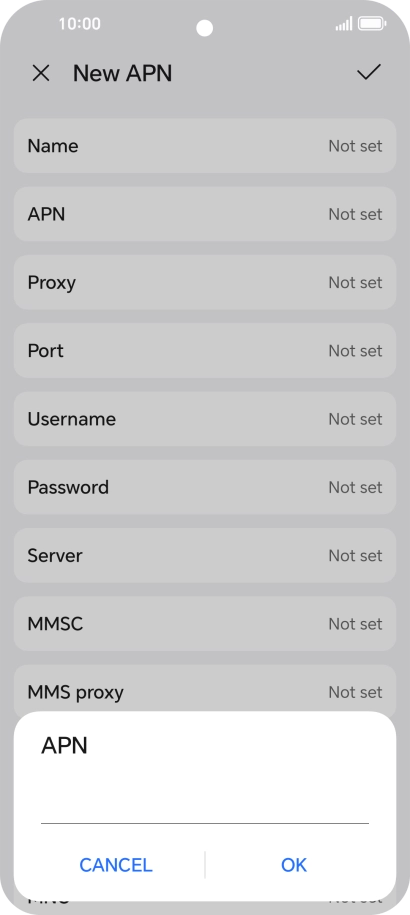Tap the 10:00 clock in status bar
This screenshot has height=915, width=410.
(79, 24)
